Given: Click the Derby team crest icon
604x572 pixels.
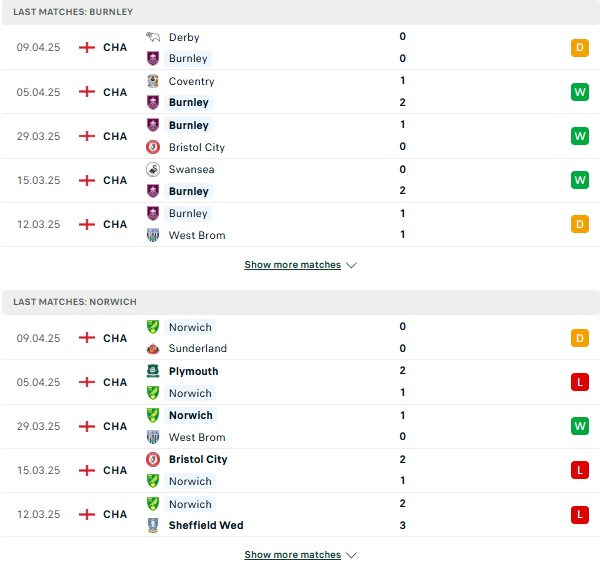Looking at the screenshot, I should pyautogui.click(x=153, y=37).
